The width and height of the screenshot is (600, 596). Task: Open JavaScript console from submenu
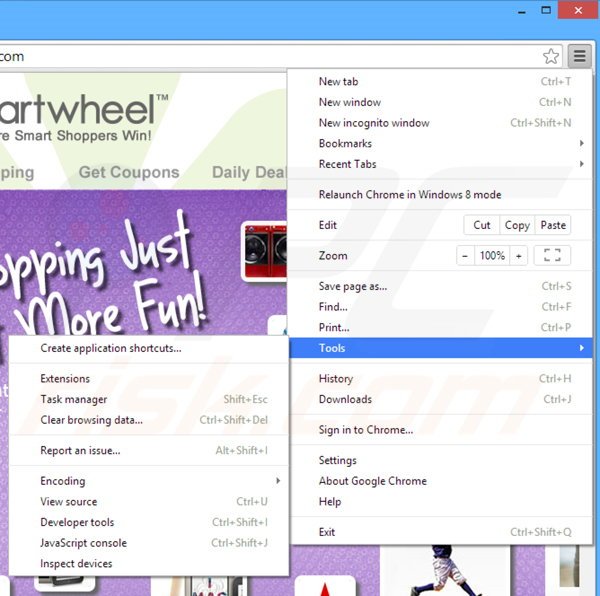pyautogui.click(x=148, y=543)
